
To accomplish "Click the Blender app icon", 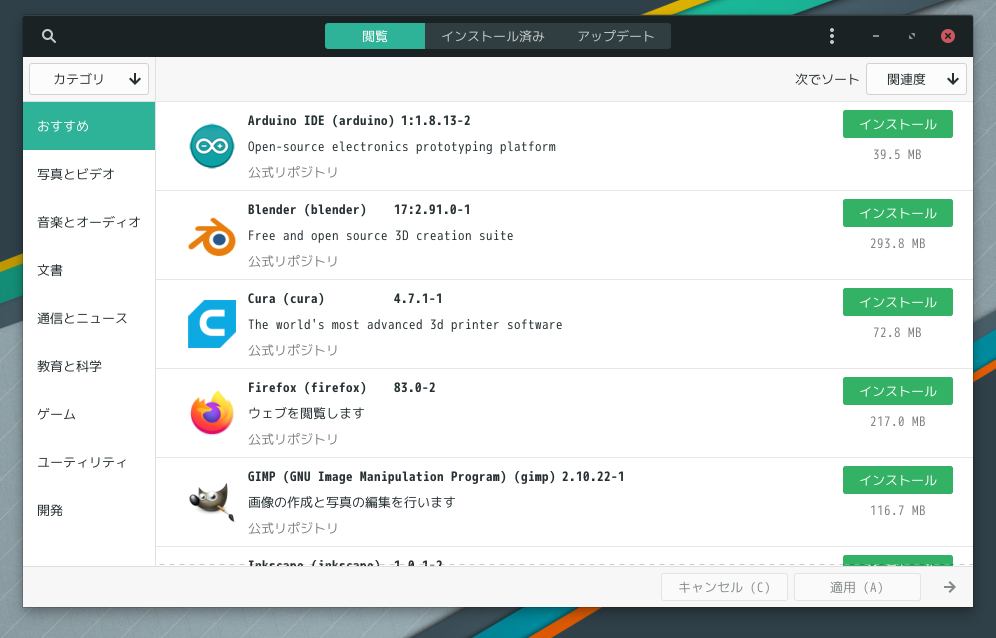I will [x=212, y=236].
